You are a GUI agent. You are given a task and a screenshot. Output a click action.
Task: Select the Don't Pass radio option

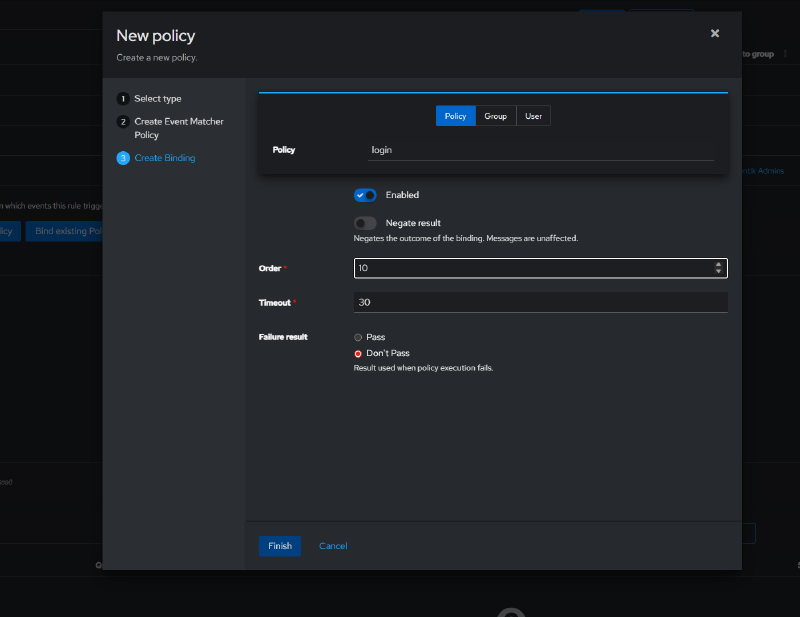[358, 353]
